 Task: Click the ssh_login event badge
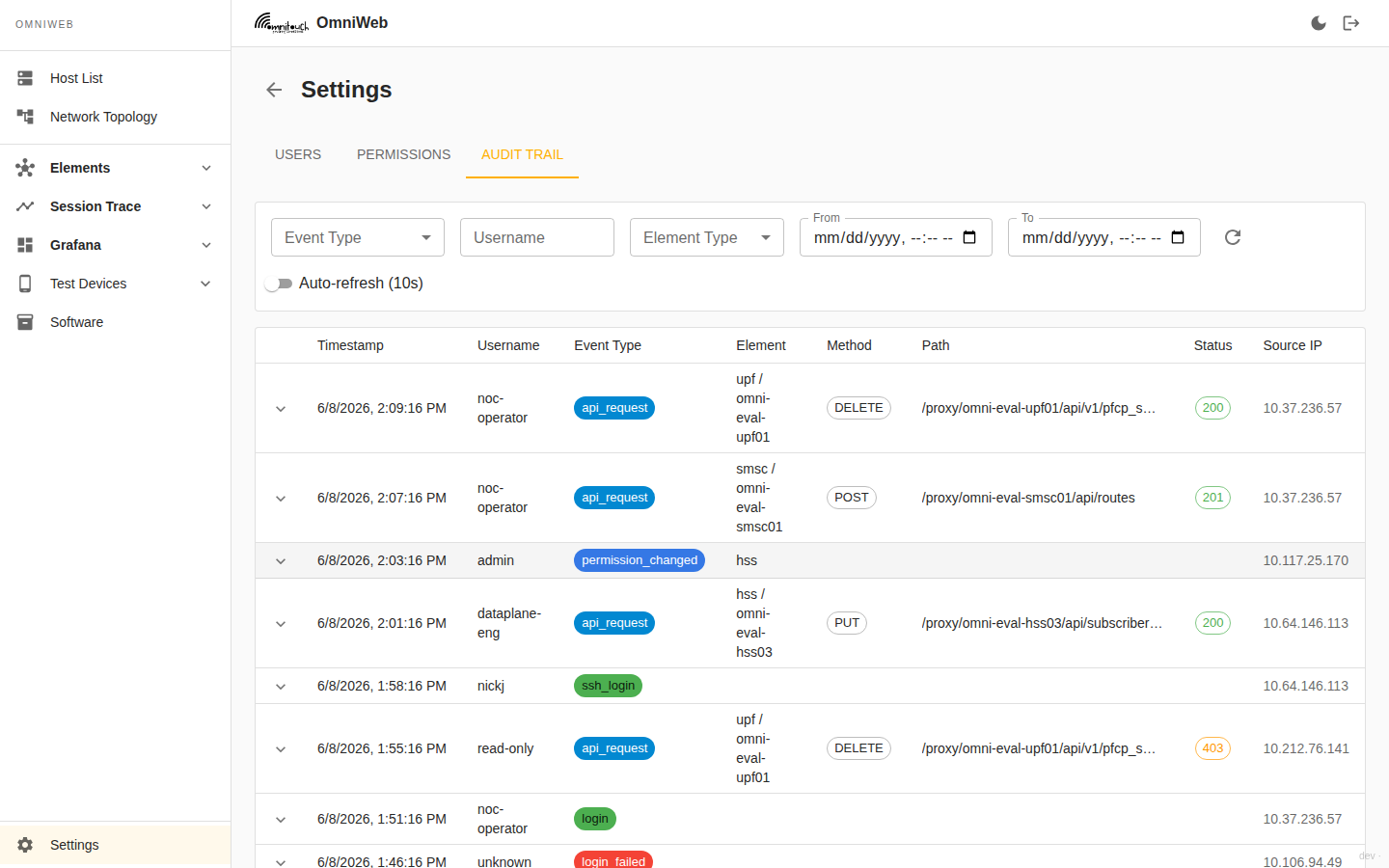point(608,686)
